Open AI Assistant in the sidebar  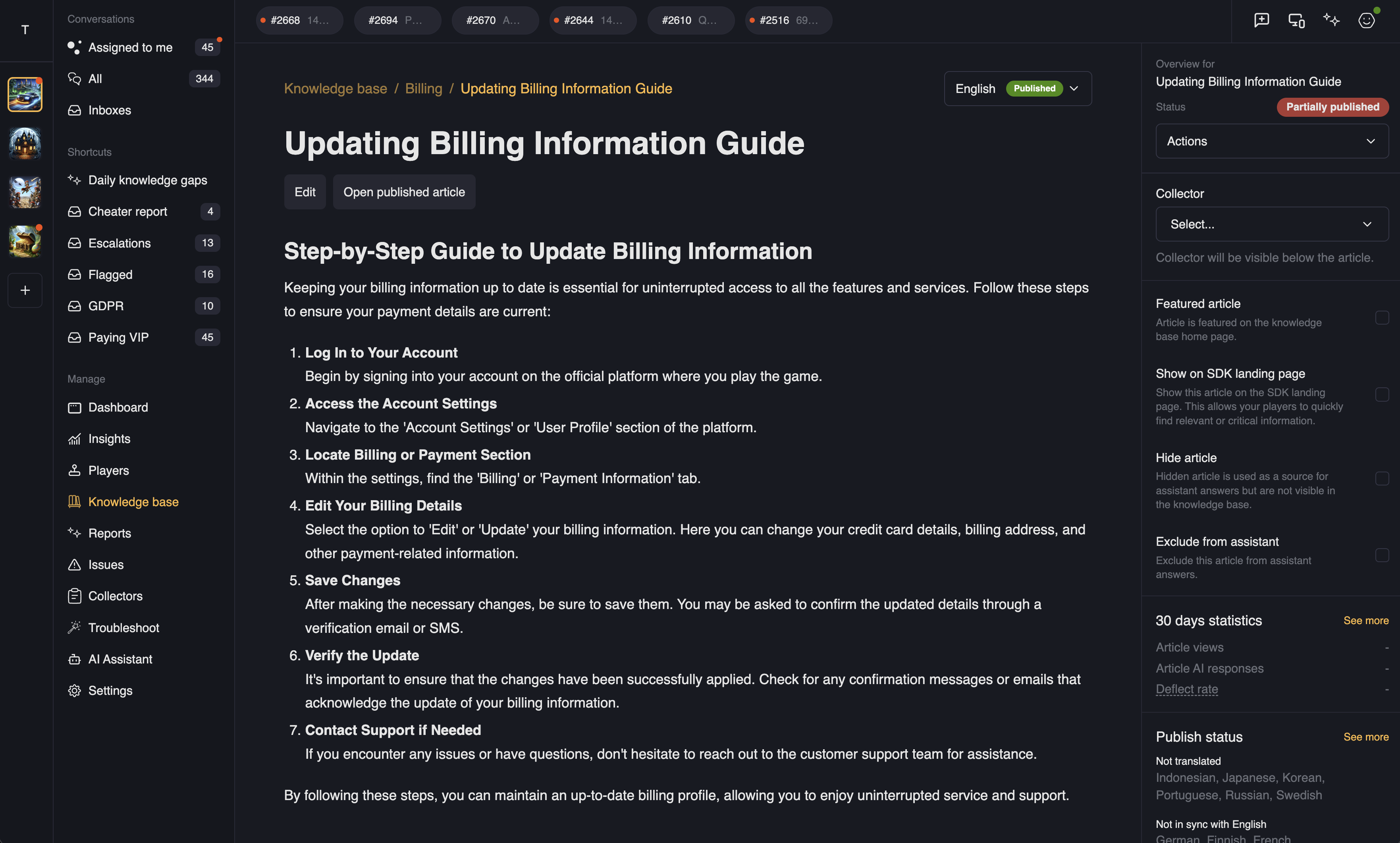click(120, 659)
